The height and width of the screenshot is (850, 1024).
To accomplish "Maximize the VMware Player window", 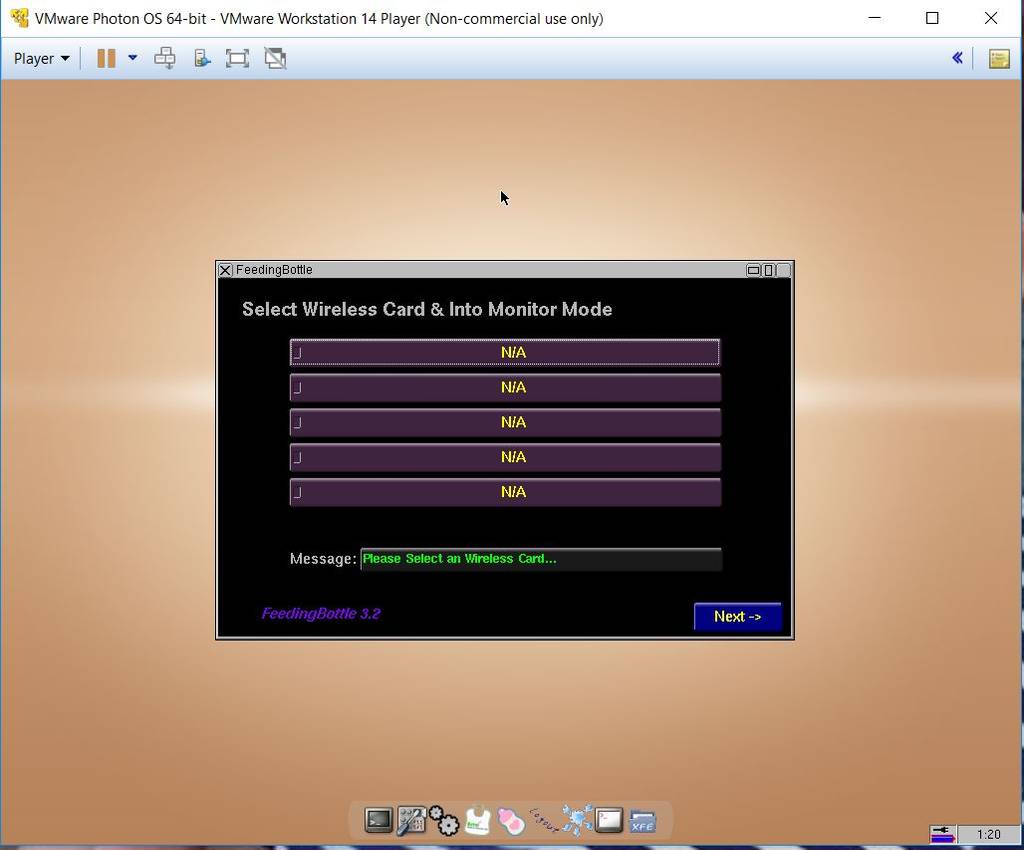I will pos(933,18).
